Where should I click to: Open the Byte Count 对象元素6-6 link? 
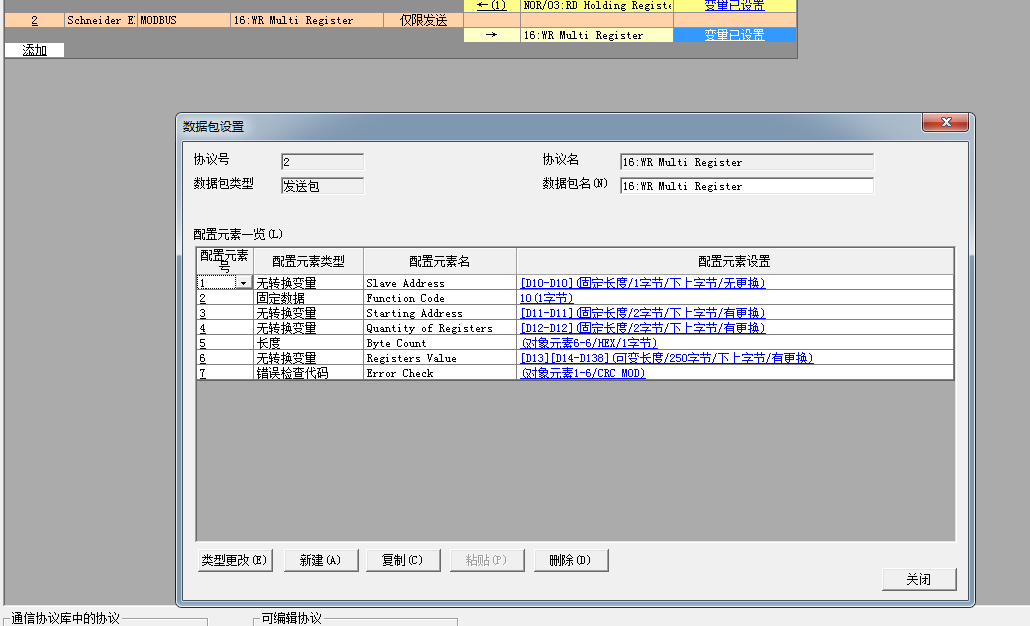pyautogui.click(x=588, y=343)
